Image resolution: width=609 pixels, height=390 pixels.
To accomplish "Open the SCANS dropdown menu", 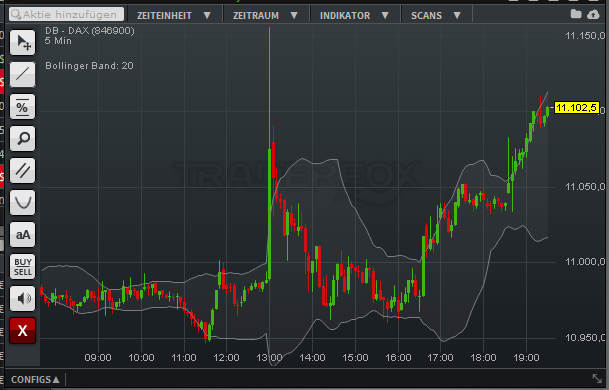I will tap(436, 16).
